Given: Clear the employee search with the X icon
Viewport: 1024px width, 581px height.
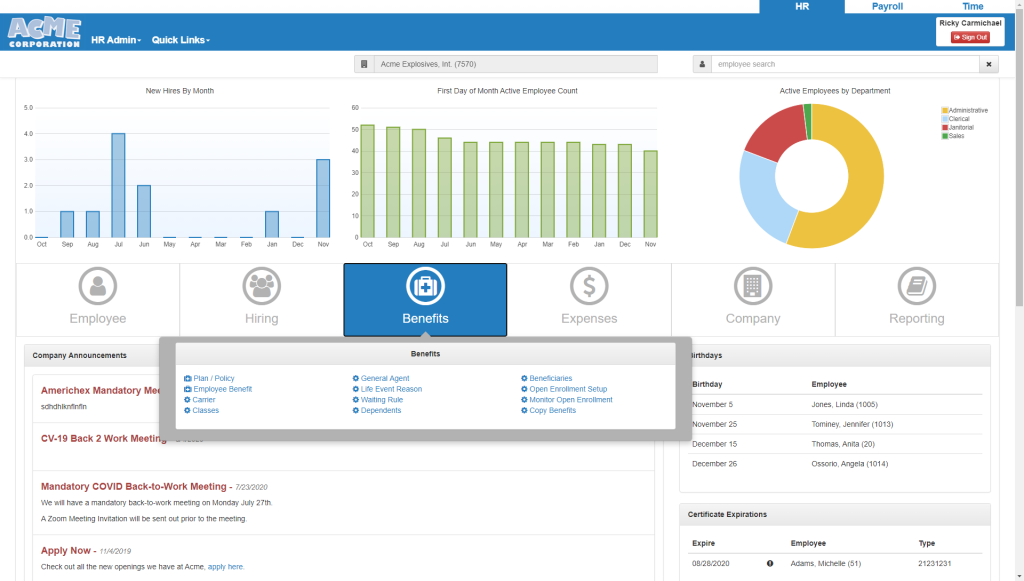Looking at the screenshot, I should click(x=988, y=64).
